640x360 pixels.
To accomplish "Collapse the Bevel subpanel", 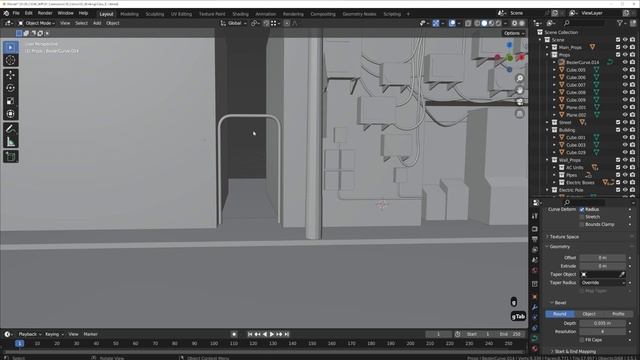I will (560, 303).
